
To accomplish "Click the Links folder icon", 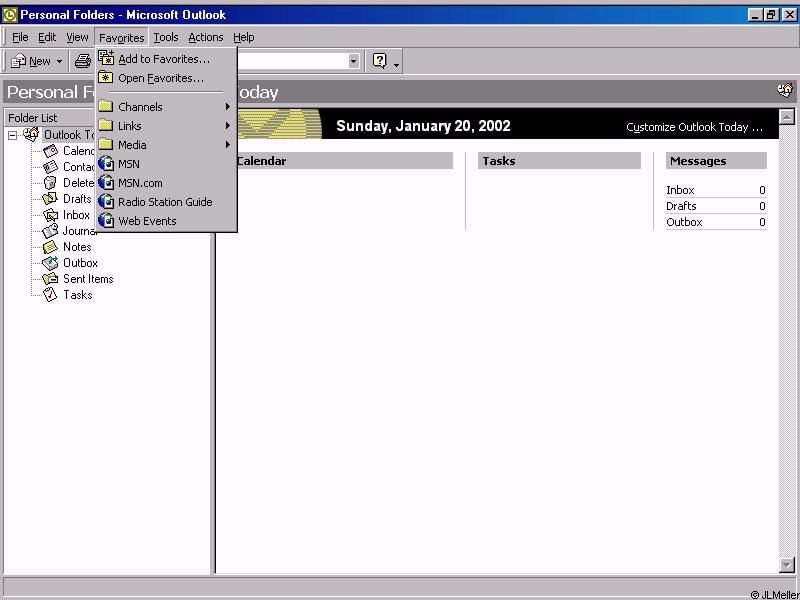I will pos(106,126).
